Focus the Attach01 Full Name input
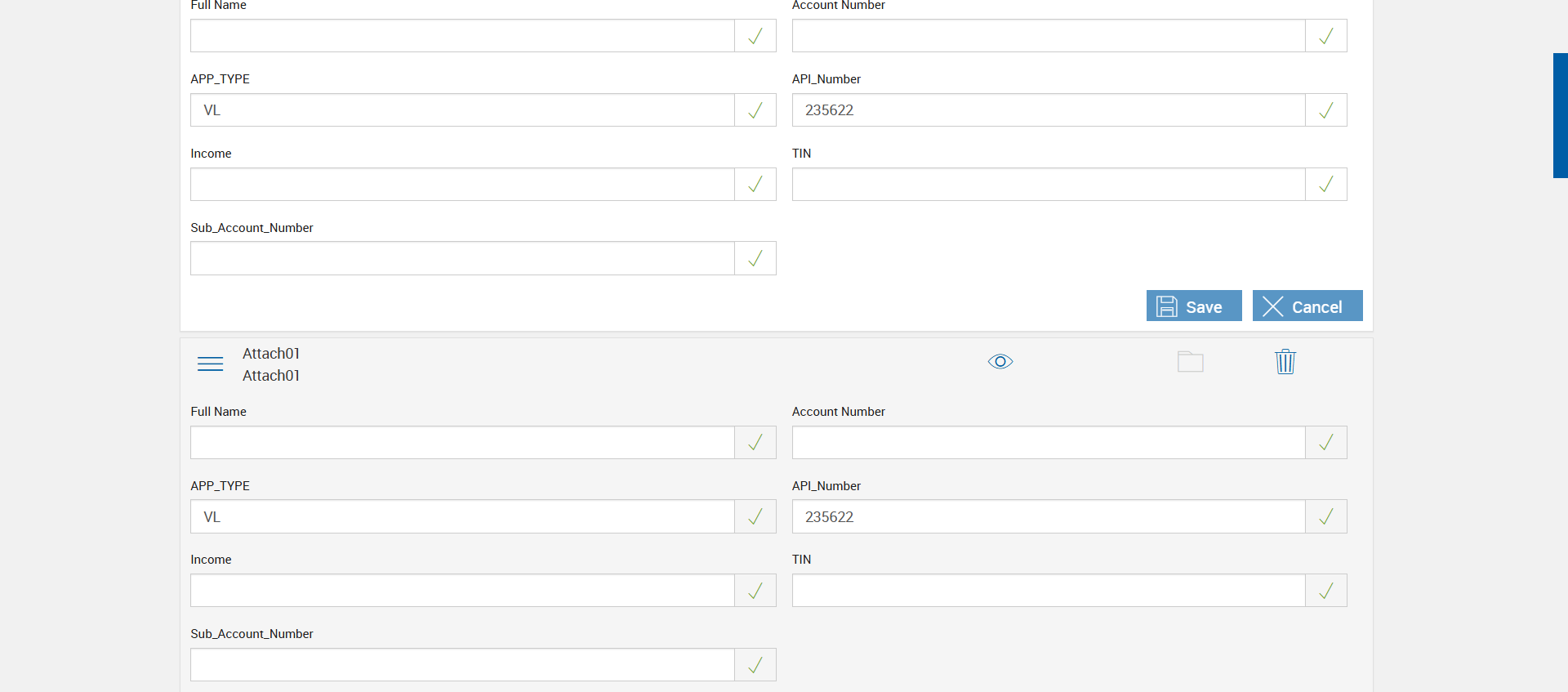1568x692 pixels. point(462,443)
